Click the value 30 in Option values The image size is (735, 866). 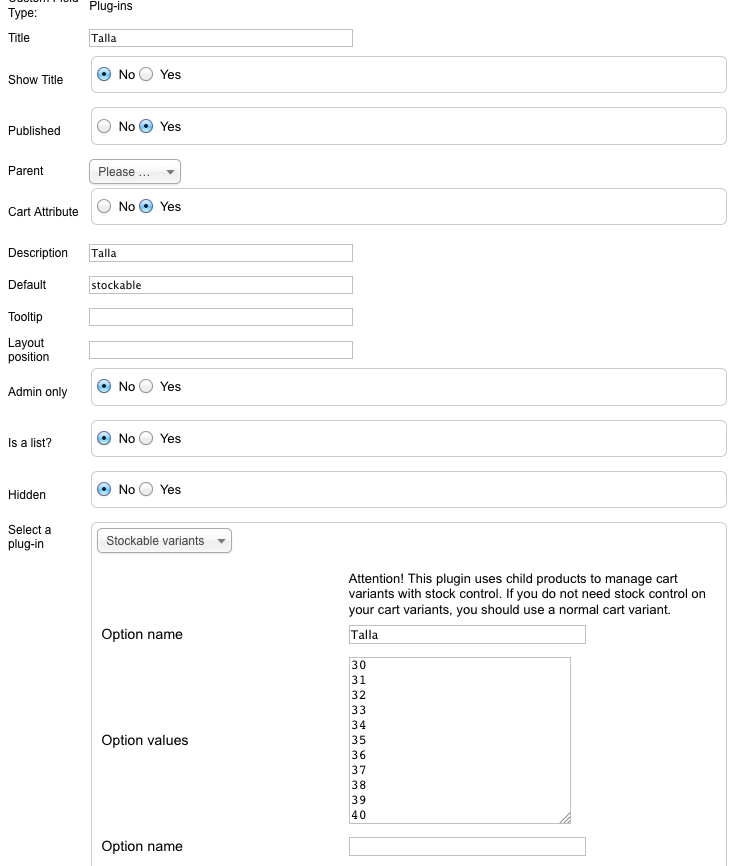(x=359, y=665)
